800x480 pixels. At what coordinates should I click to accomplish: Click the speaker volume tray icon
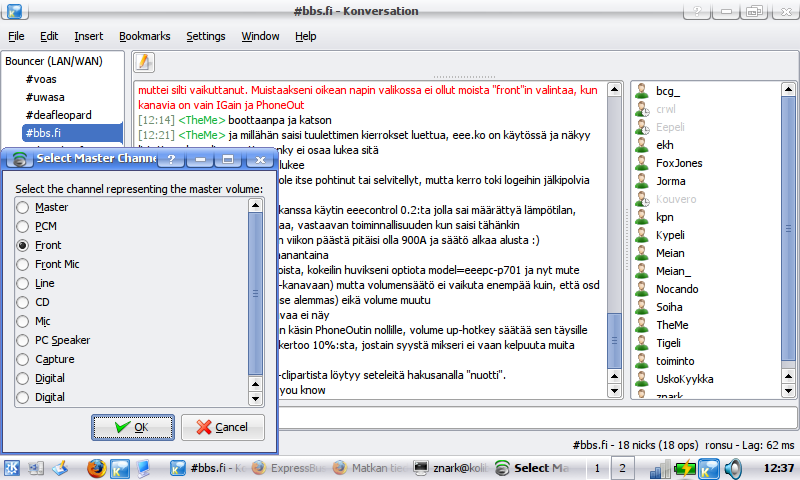(x=733, y=467)
